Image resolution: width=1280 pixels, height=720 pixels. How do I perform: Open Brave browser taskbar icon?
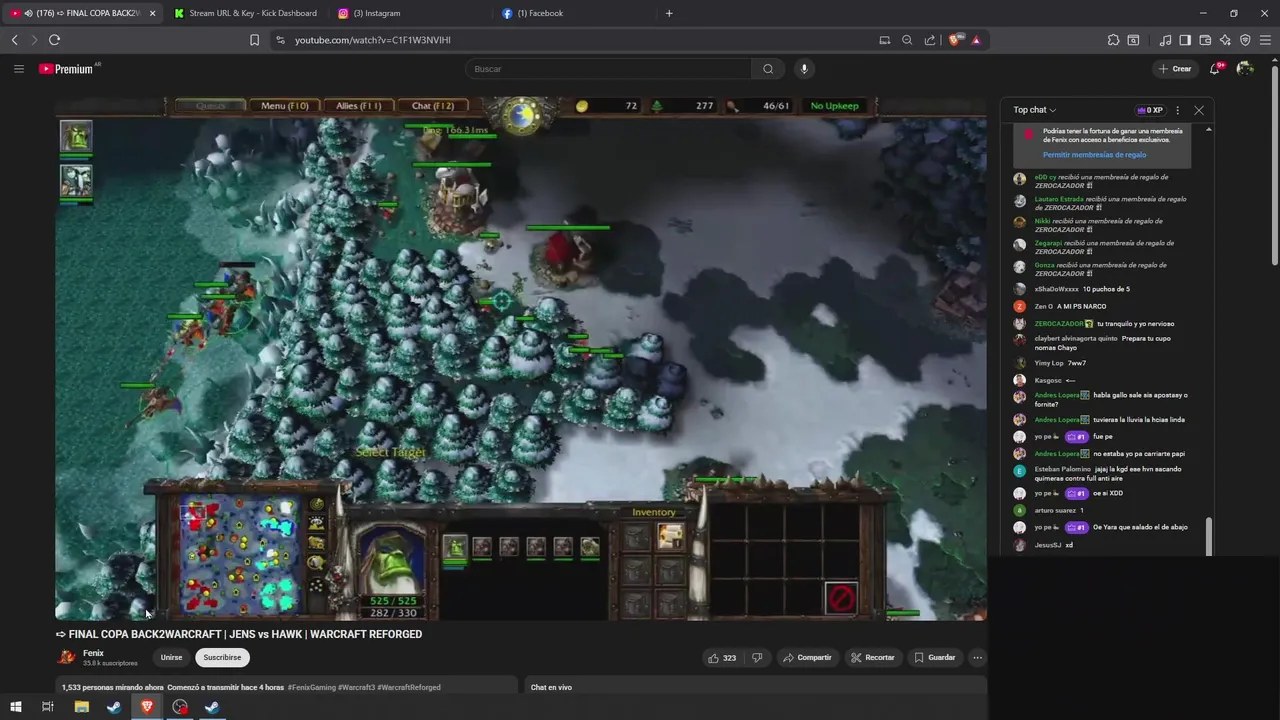tap(147, 707)
